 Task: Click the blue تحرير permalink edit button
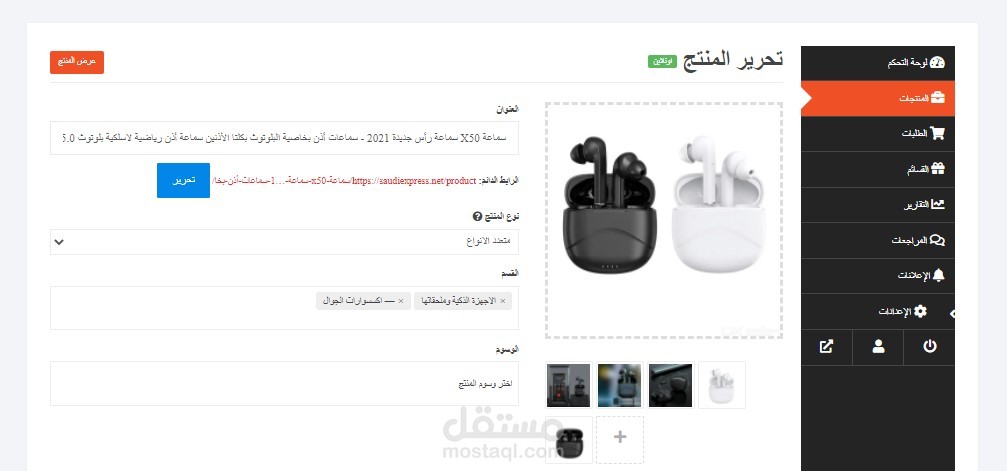(183, 181)
